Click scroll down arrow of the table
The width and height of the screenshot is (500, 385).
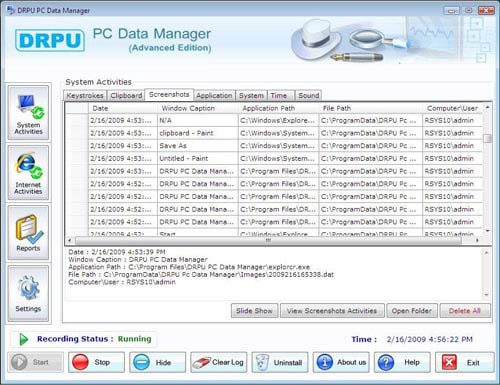pos(487,231)
